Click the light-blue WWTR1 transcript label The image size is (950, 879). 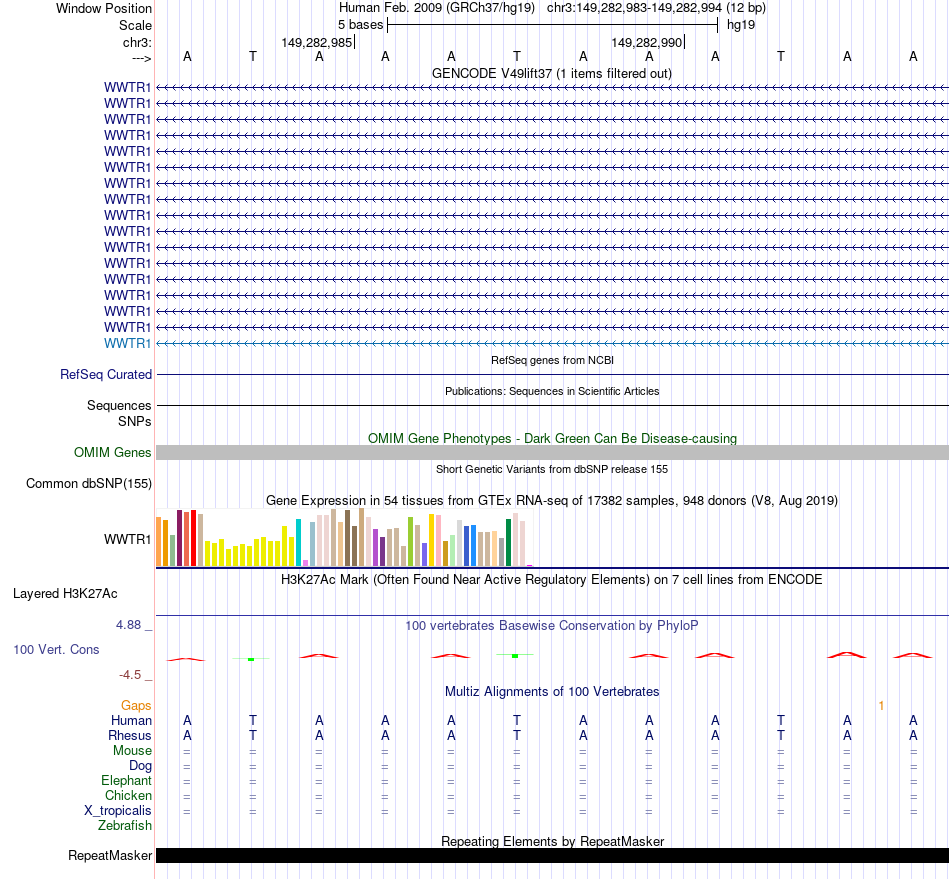pos(127,343)
